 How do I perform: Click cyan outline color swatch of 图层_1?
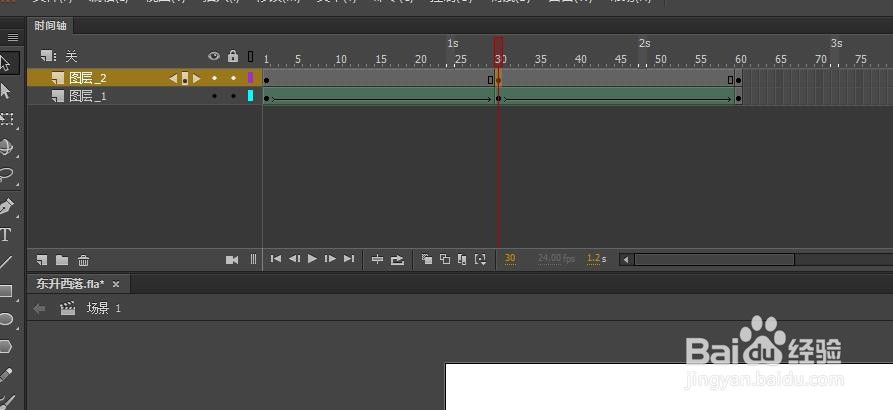(x=250, y=96)
